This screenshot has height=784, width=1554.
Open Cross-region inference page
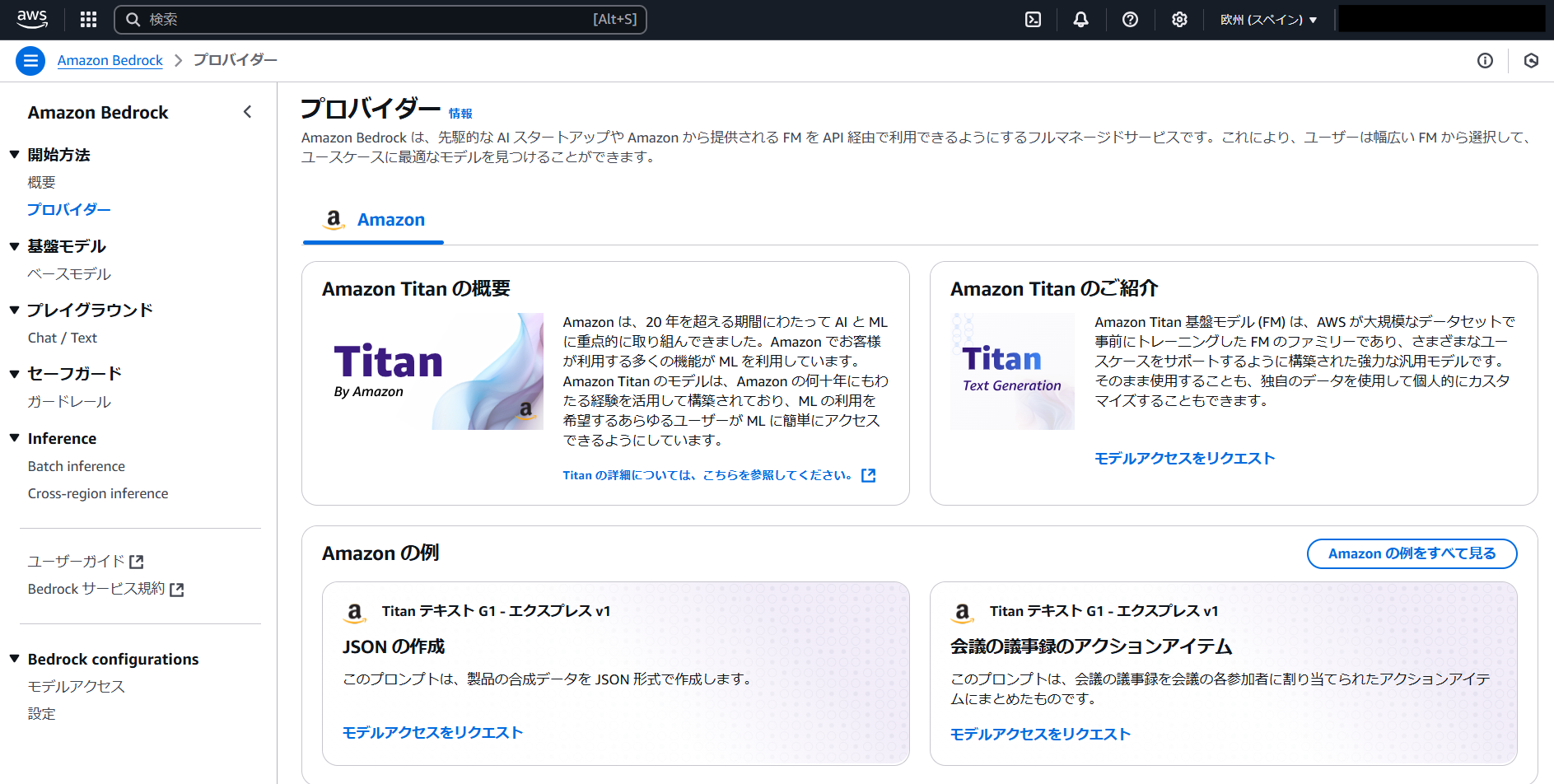pos(98,493)
